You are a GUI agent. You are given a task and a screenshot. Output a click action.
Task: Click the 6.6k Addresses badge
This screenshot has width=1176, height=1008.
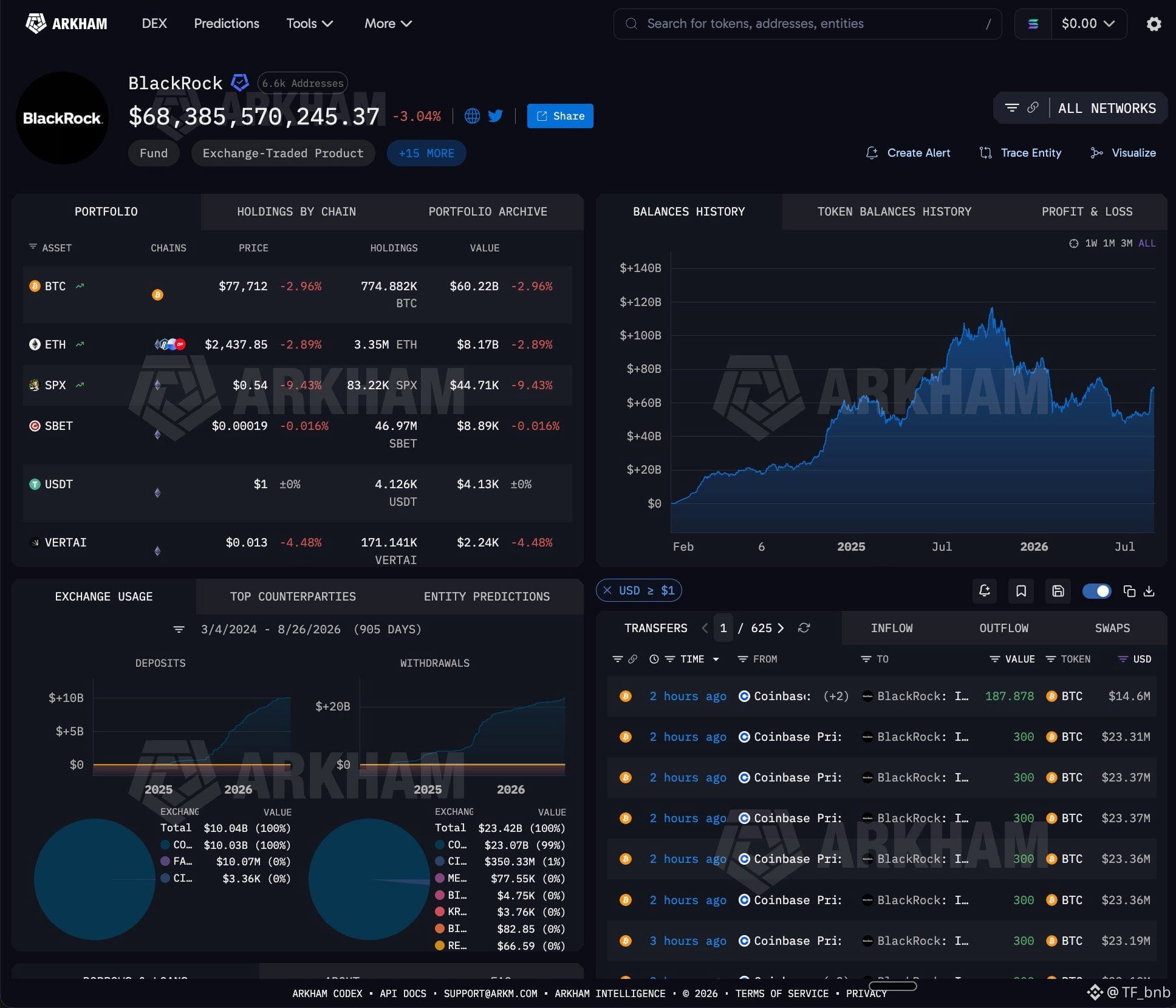303,83
